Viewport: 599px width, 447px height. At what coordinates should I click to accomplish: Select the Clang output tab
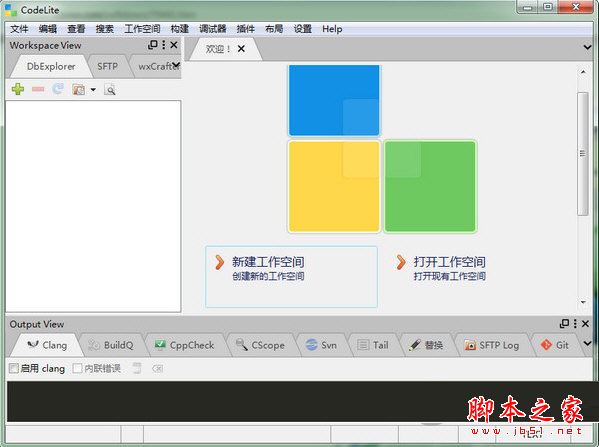pos(47,345)
